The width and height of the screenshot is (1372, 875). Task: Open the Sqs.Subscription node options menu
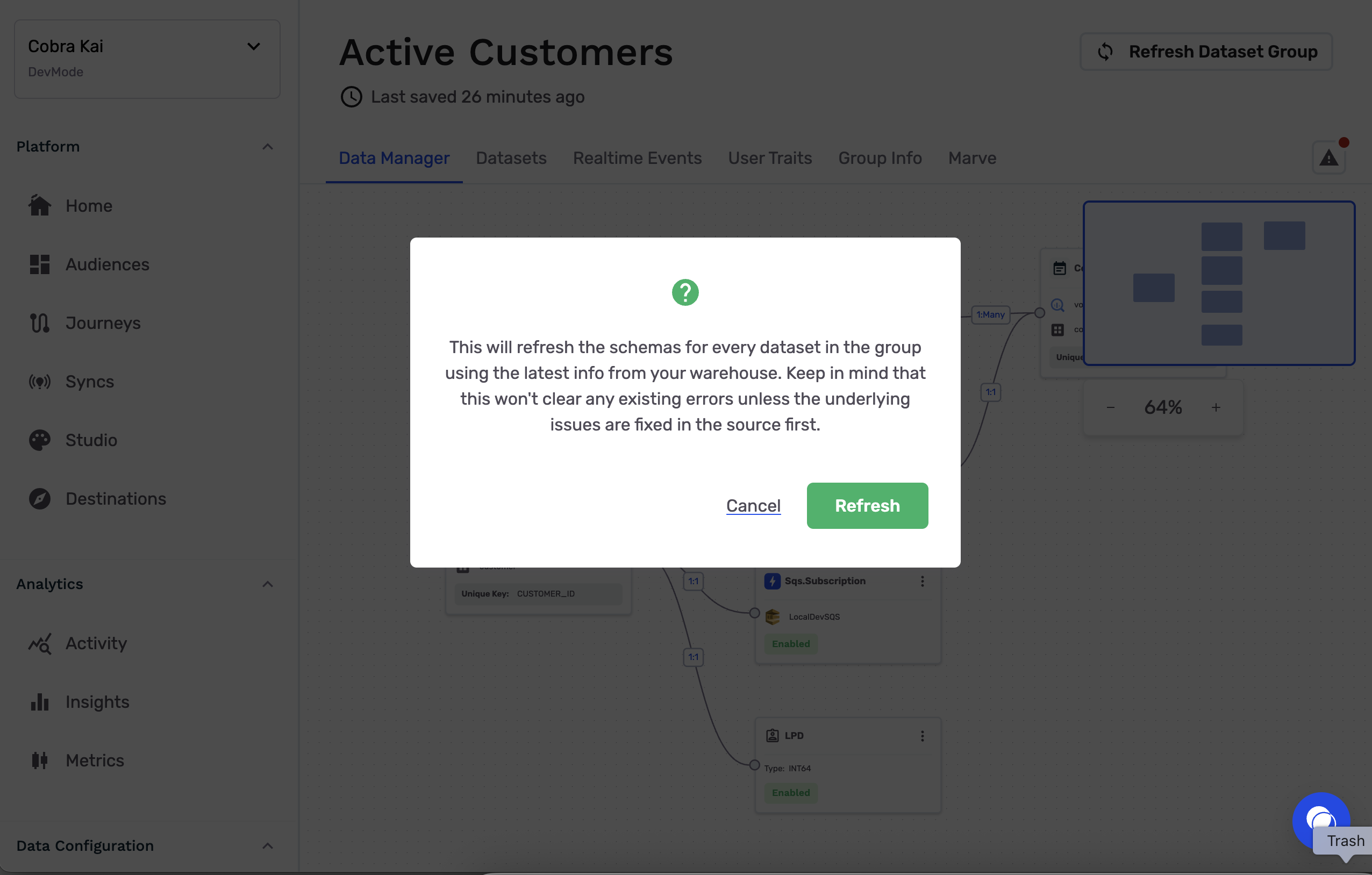tap(923, 581)
